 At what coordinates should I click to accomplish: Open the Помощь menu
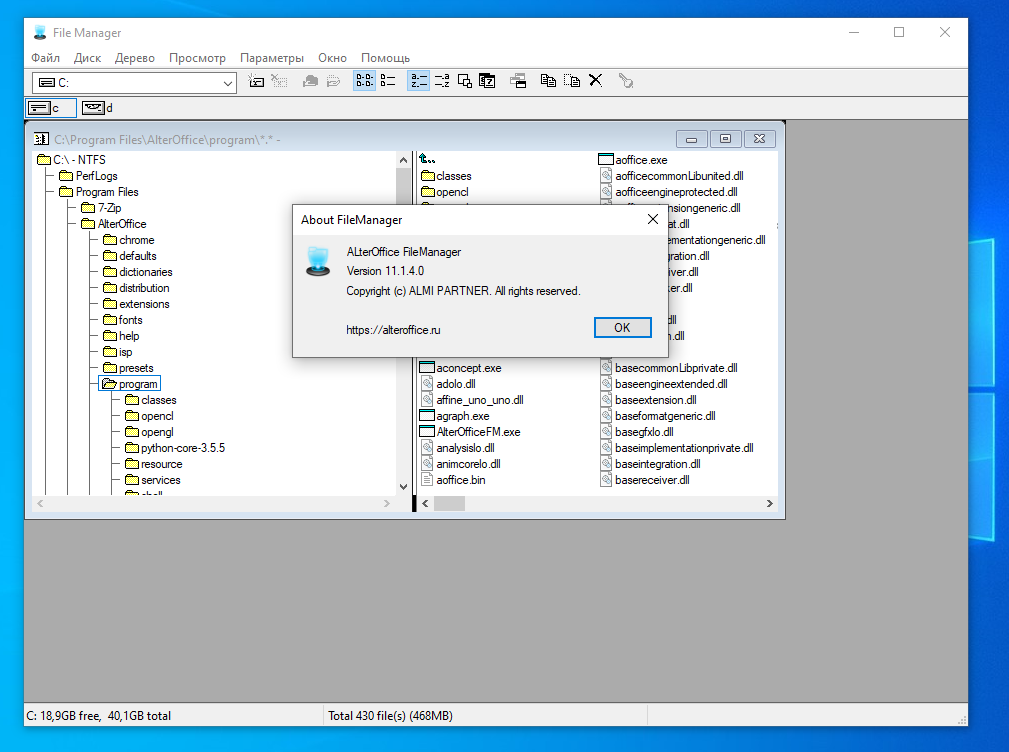385,58
